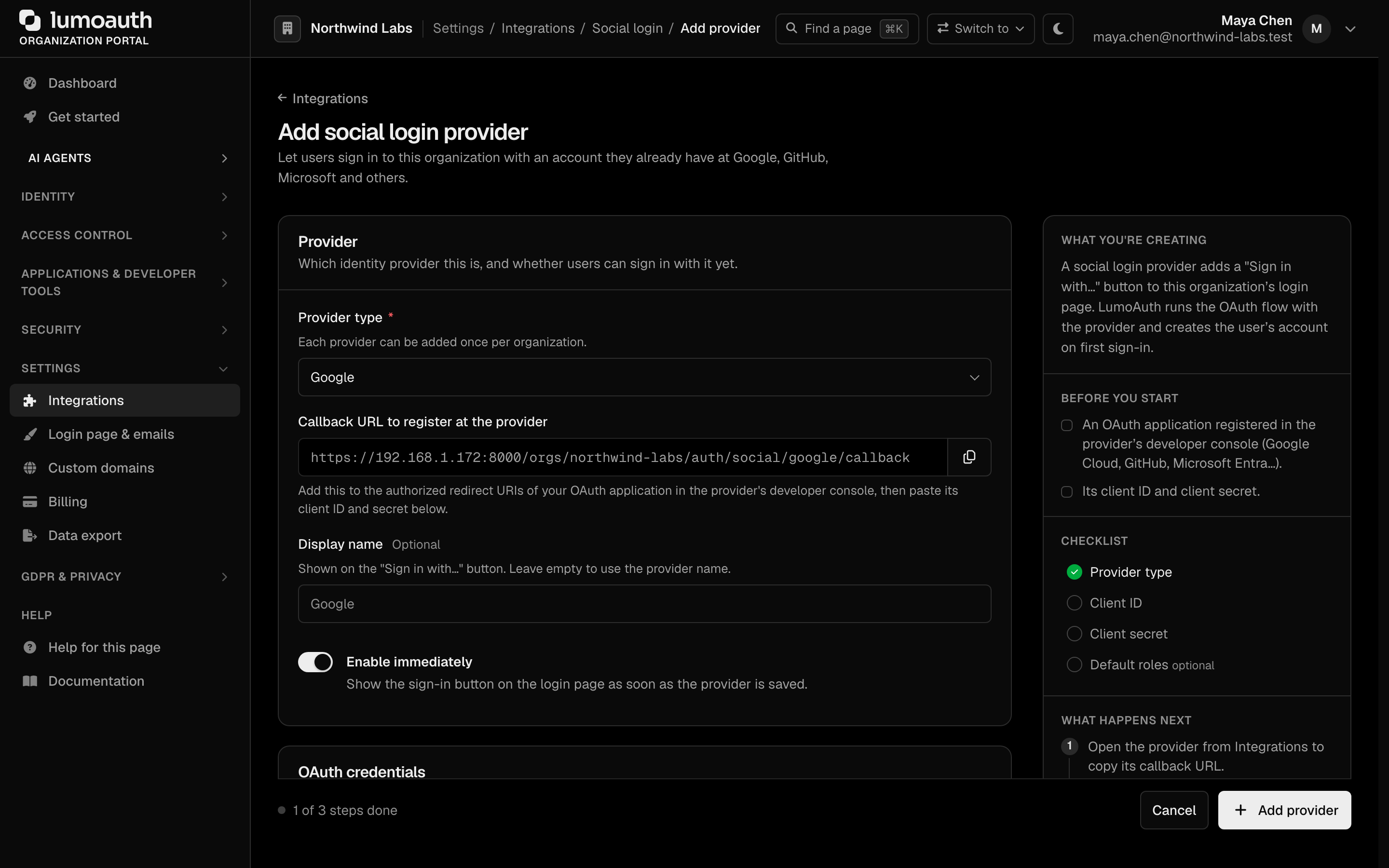
Task: Toggle dark mode moon icon
Action: click(1058, 28)
